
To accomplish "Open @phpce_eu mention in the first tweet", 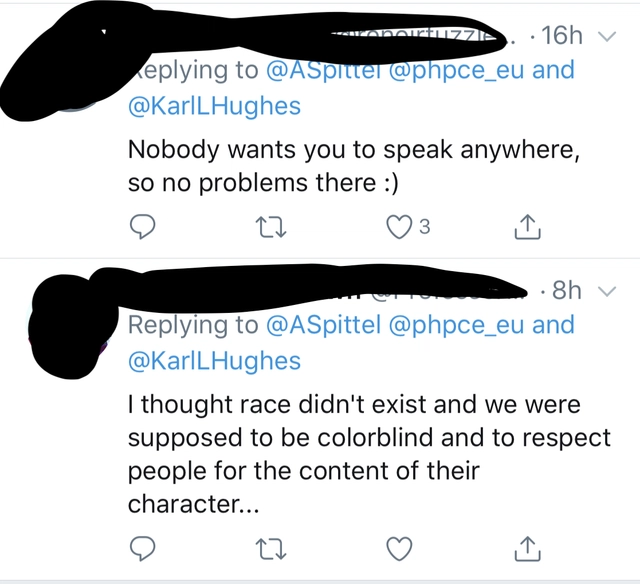I will [456, 70].
